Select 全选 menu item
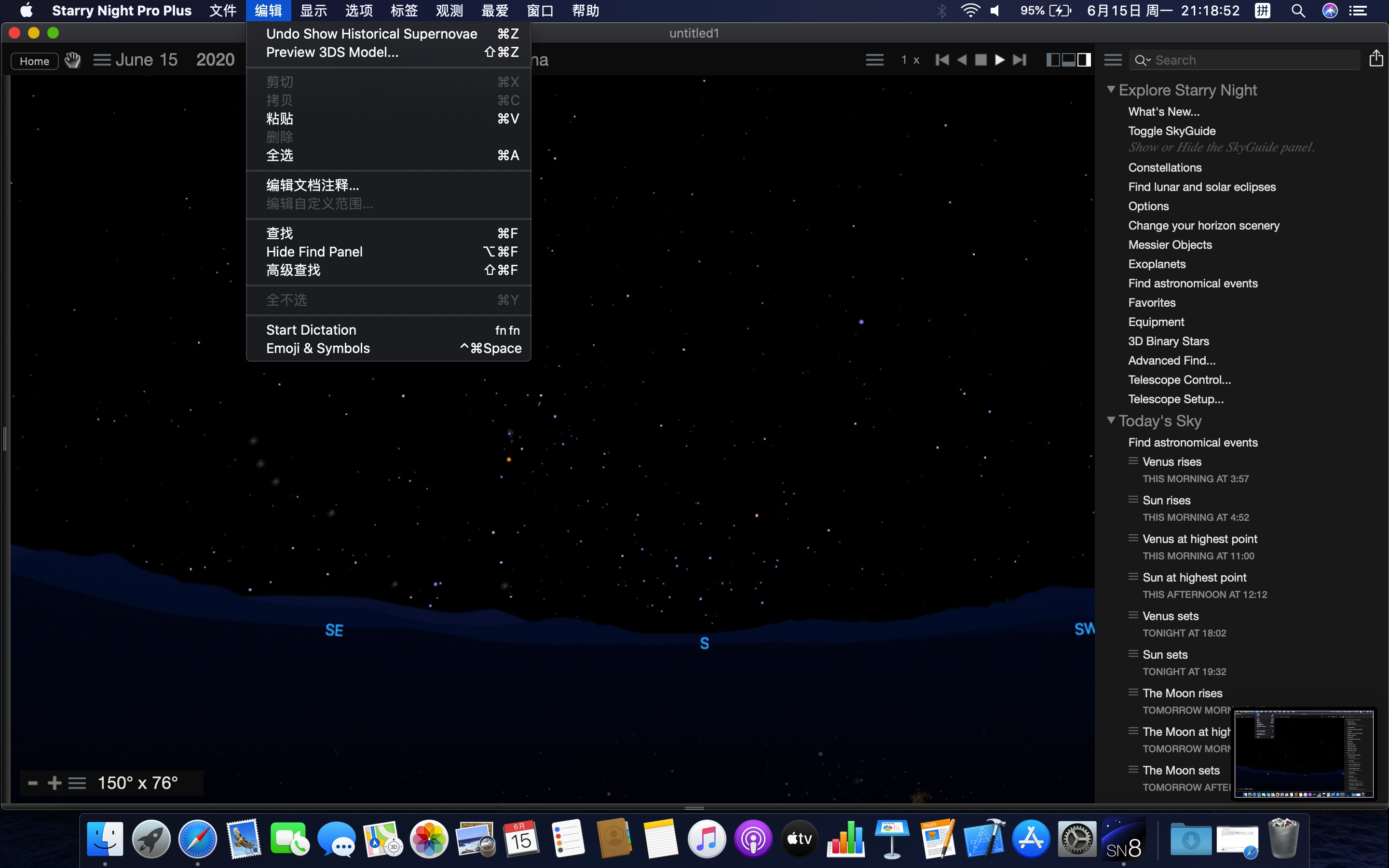 pyautogui.click(x=389, y=155)
